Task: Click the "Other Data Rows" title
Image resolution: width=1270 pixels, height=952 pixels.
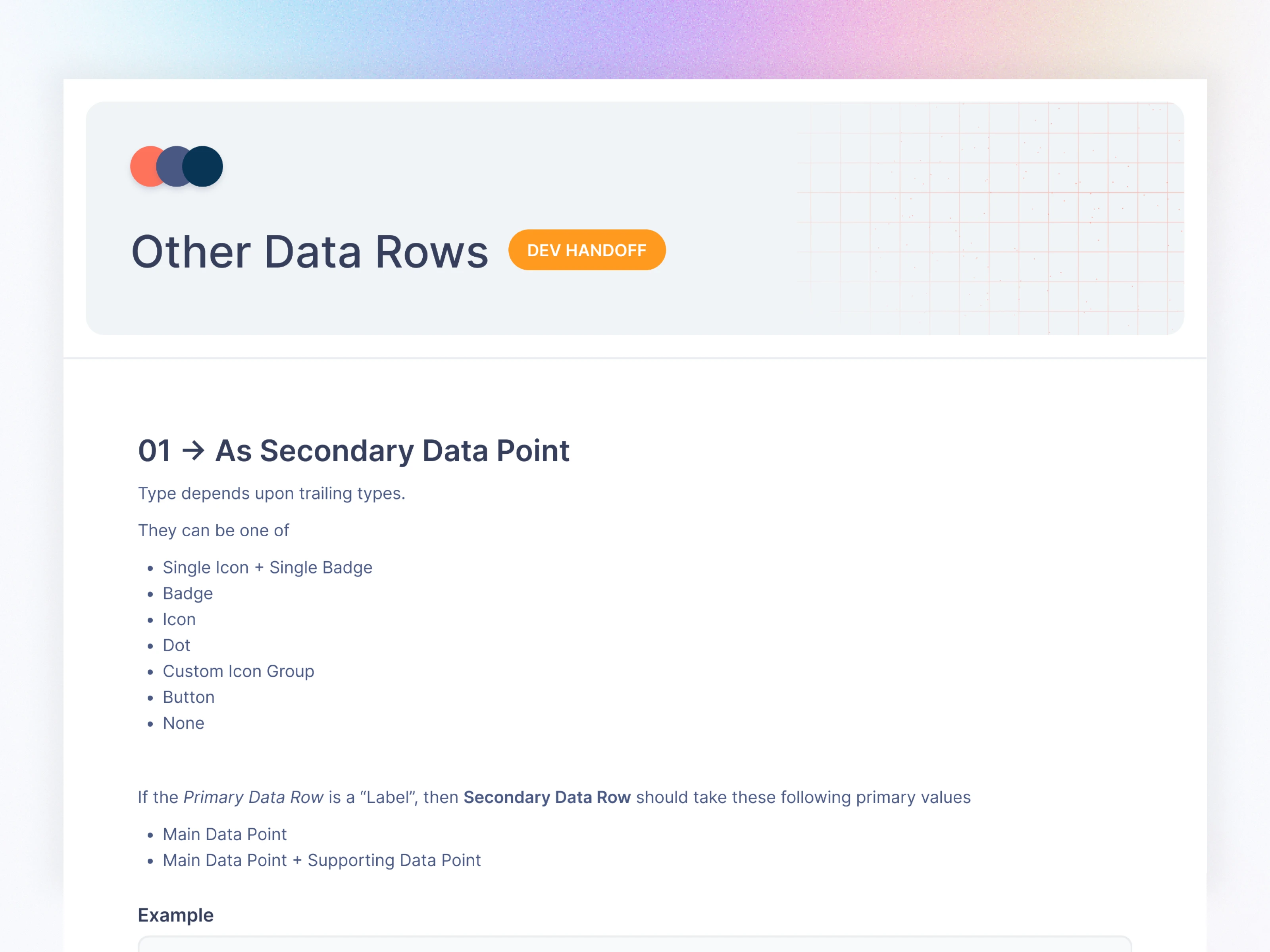Action: [310, 252]
